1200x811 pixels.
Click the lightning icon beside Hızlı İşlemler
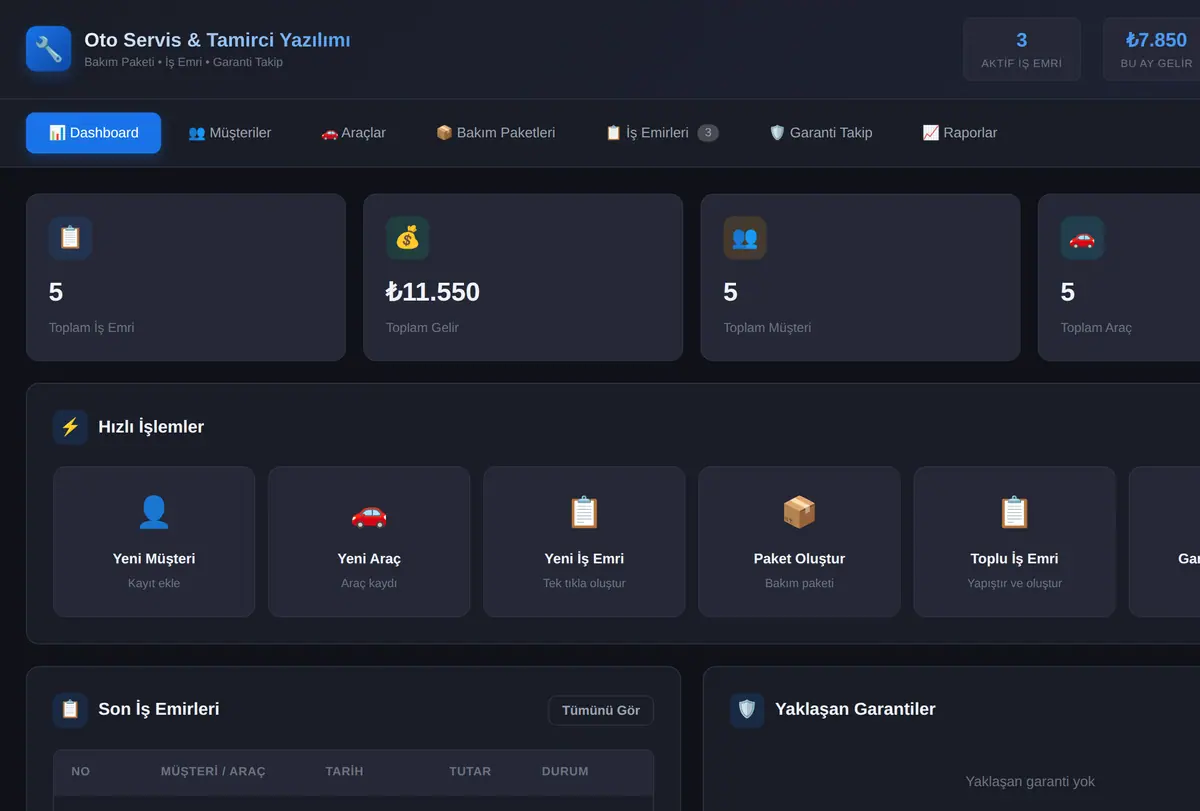tap(70, 427)
